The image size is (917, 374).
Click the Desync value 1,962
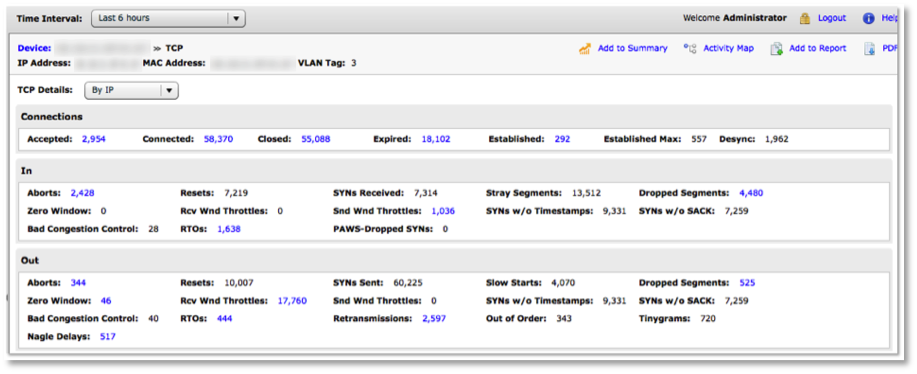(x=777, y=139)
